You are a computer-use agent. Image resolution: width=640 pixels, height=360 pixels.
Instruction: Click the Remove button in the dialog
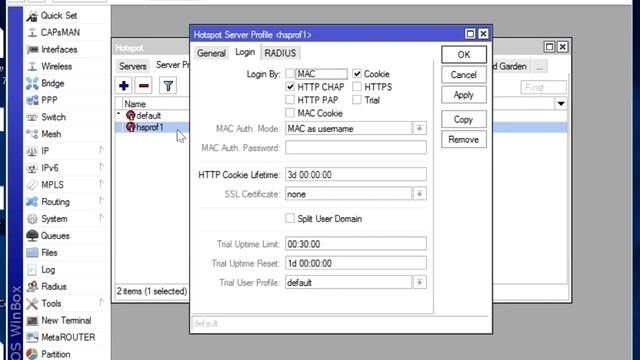pyautogui.click(x=464, y=140)
